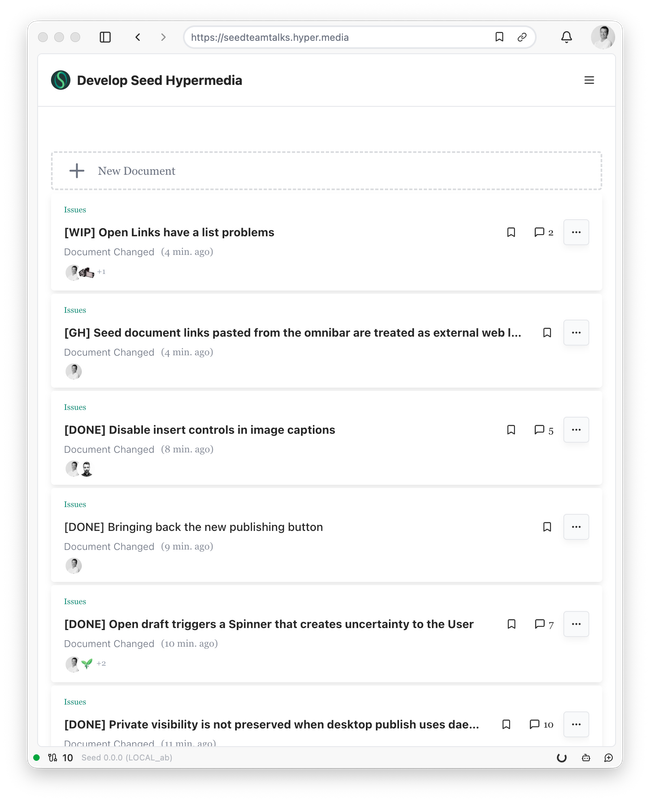Open the assistant robot icon in status bar
This screenshot has width=650, height=802.
tap(586, 758)
